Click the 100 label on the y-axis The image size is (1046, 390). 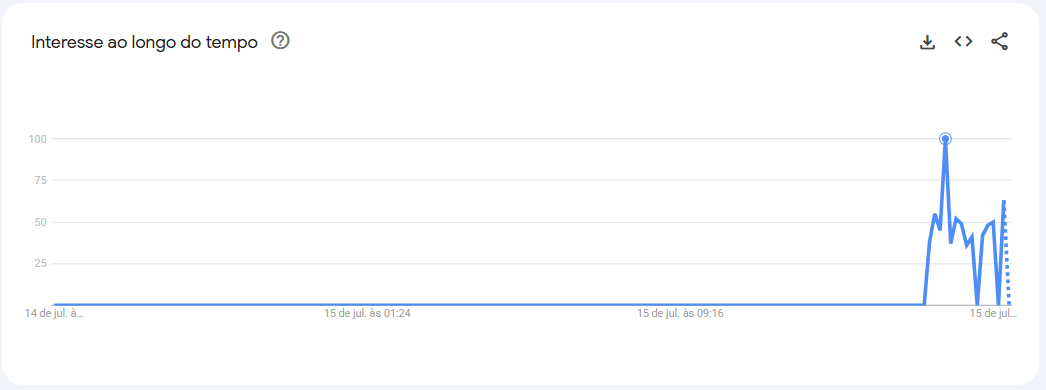point(35,139)
